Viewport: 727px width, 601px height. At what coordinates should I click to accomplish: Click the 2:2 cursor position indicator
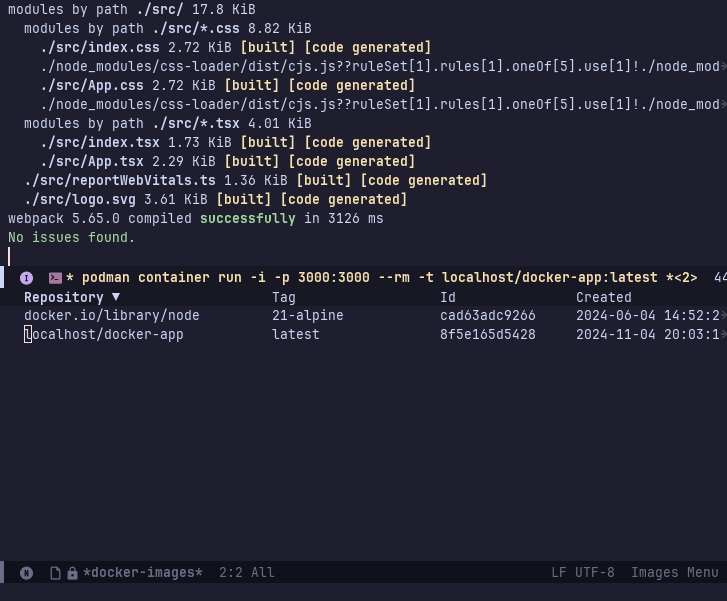point(234,573)
